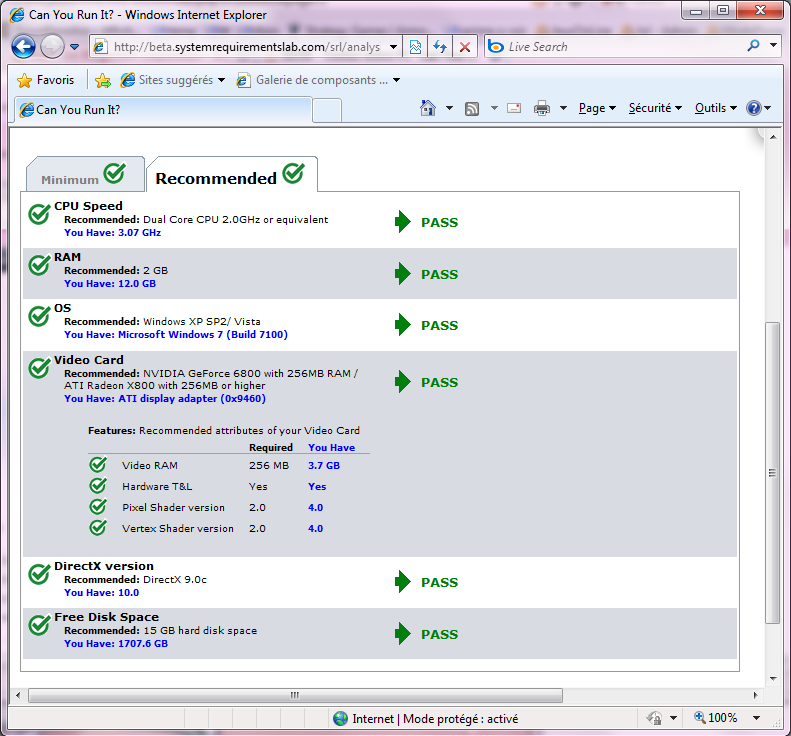The height and width of the screenshot is (736, 791).
Task: Click the Internet zone globe status icon
Action: [341, 718]
